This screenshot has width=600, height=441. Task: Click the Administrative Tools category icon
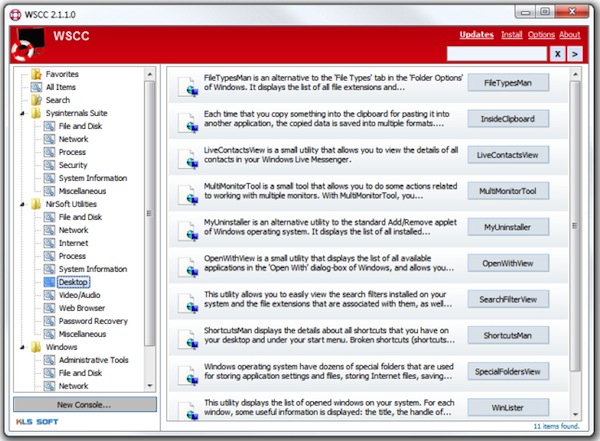pos(49,360)
